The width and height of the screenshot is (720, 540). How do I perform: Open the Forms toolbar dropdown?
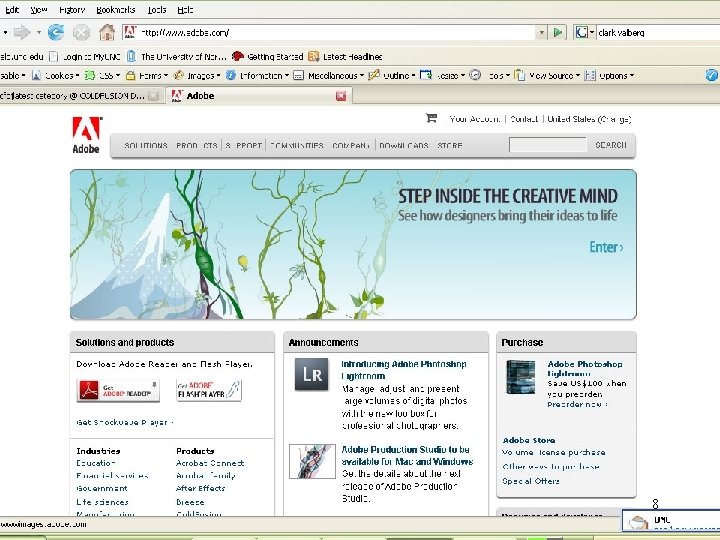tap(146, 75)
